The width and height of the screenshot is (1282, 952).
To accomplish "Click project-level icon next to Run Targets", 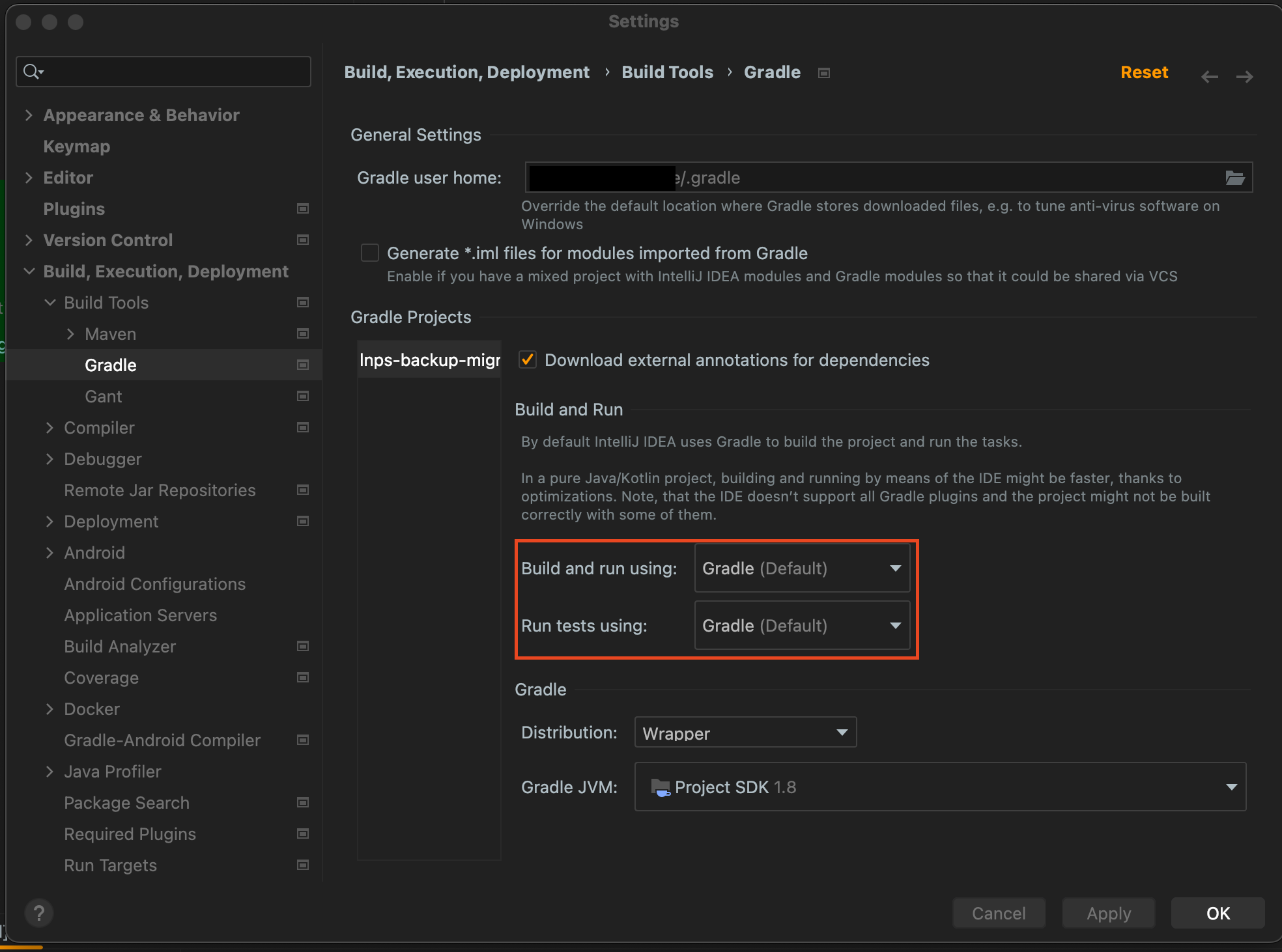I will point(303,865).
